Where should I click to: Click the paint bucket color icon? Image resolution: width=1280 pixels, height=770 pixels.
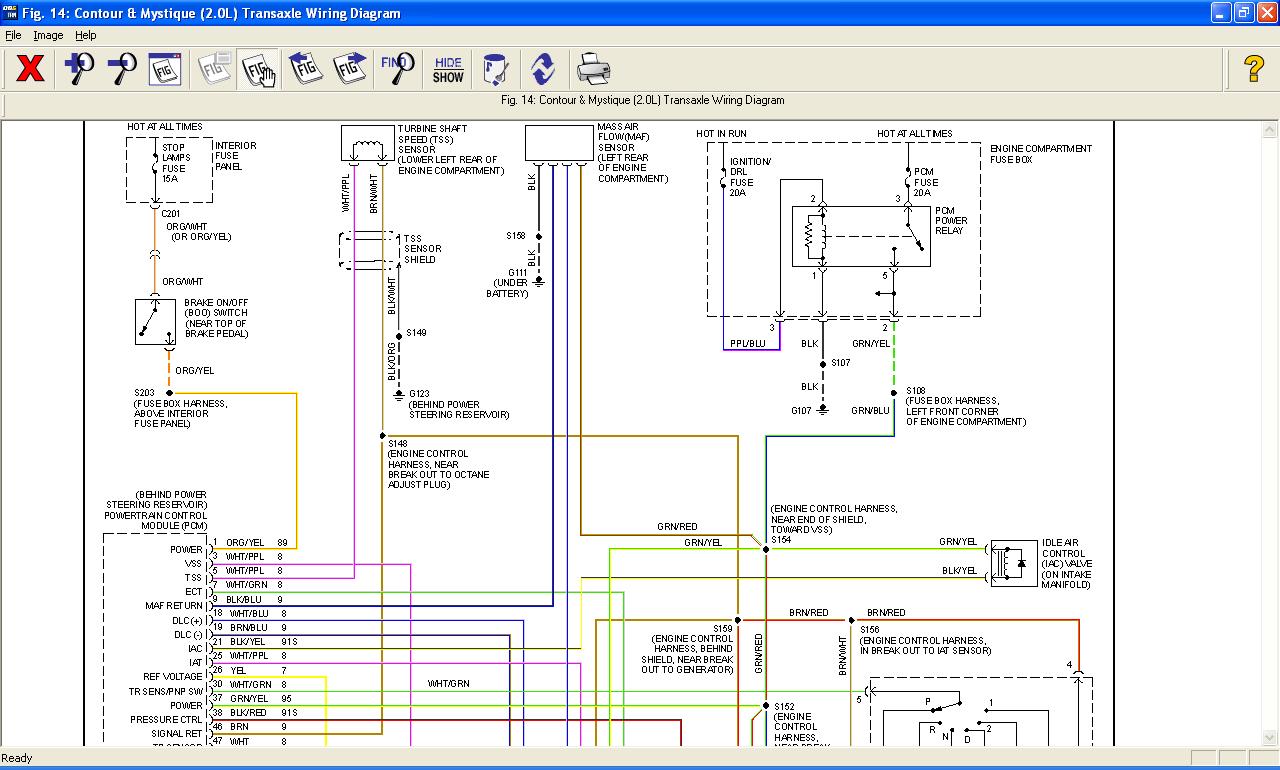(495, 69)
